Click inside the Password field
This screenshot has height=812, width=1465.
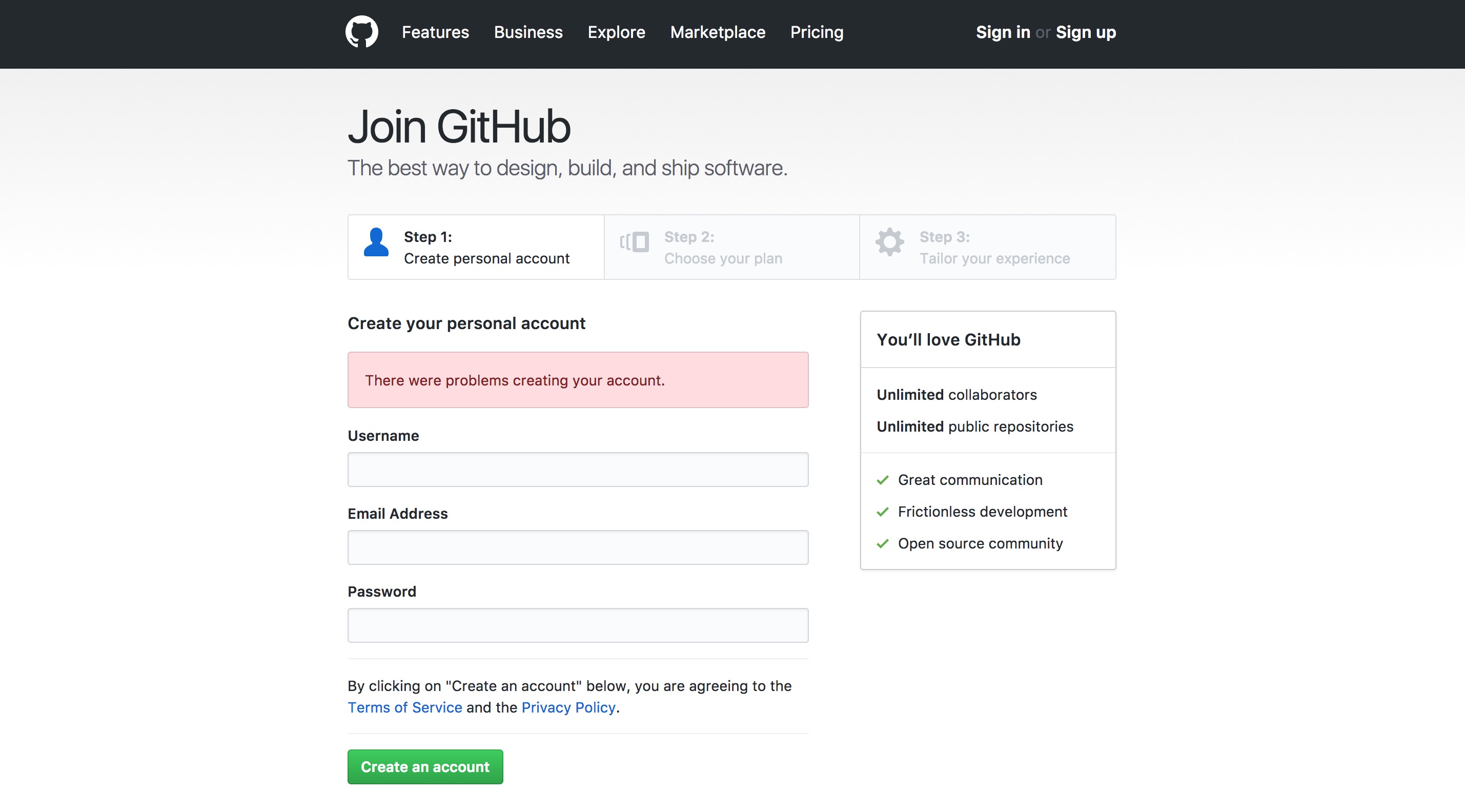click(577, 625)
